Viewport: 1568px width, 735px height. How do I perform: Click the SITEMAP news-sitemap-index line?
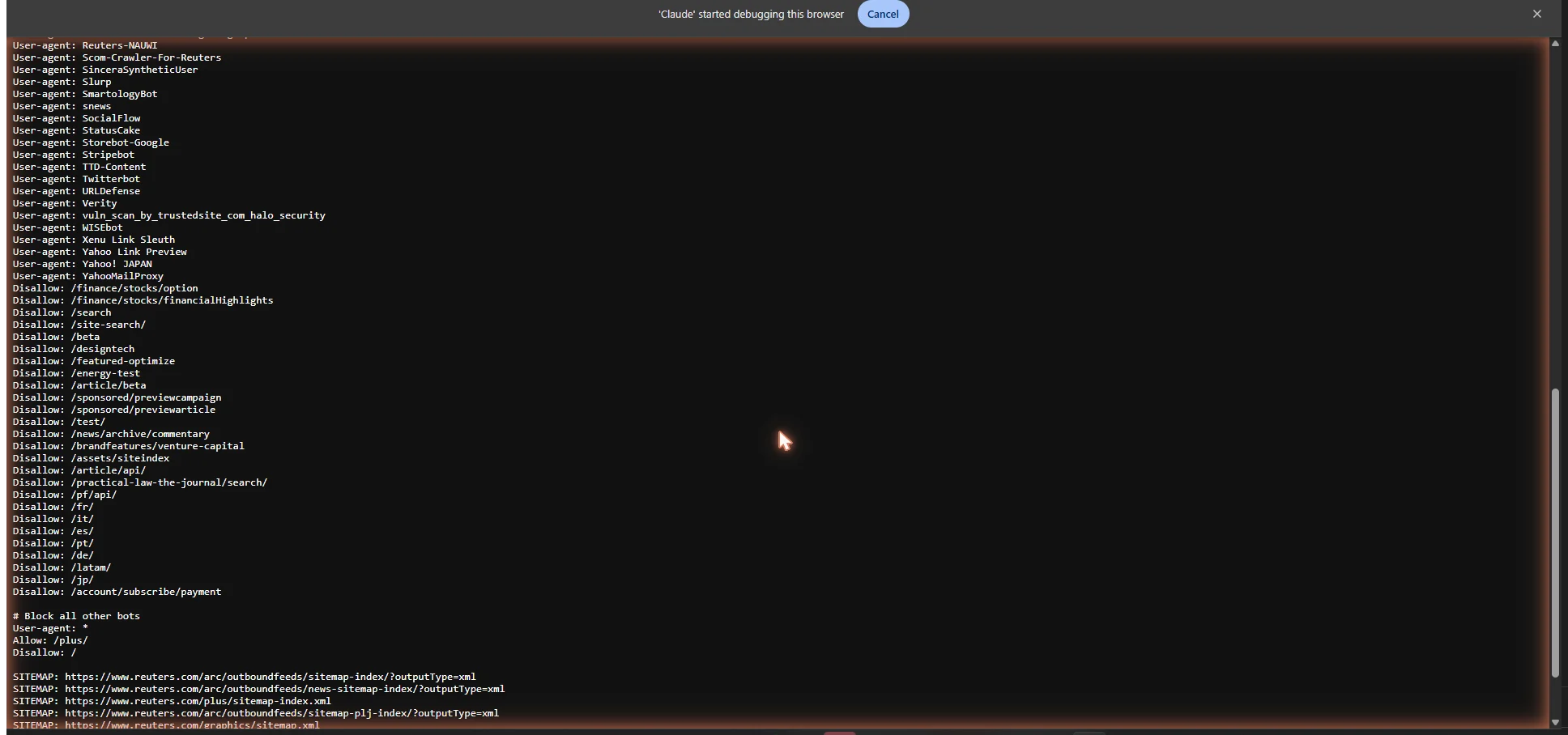(x=259, y=689)
